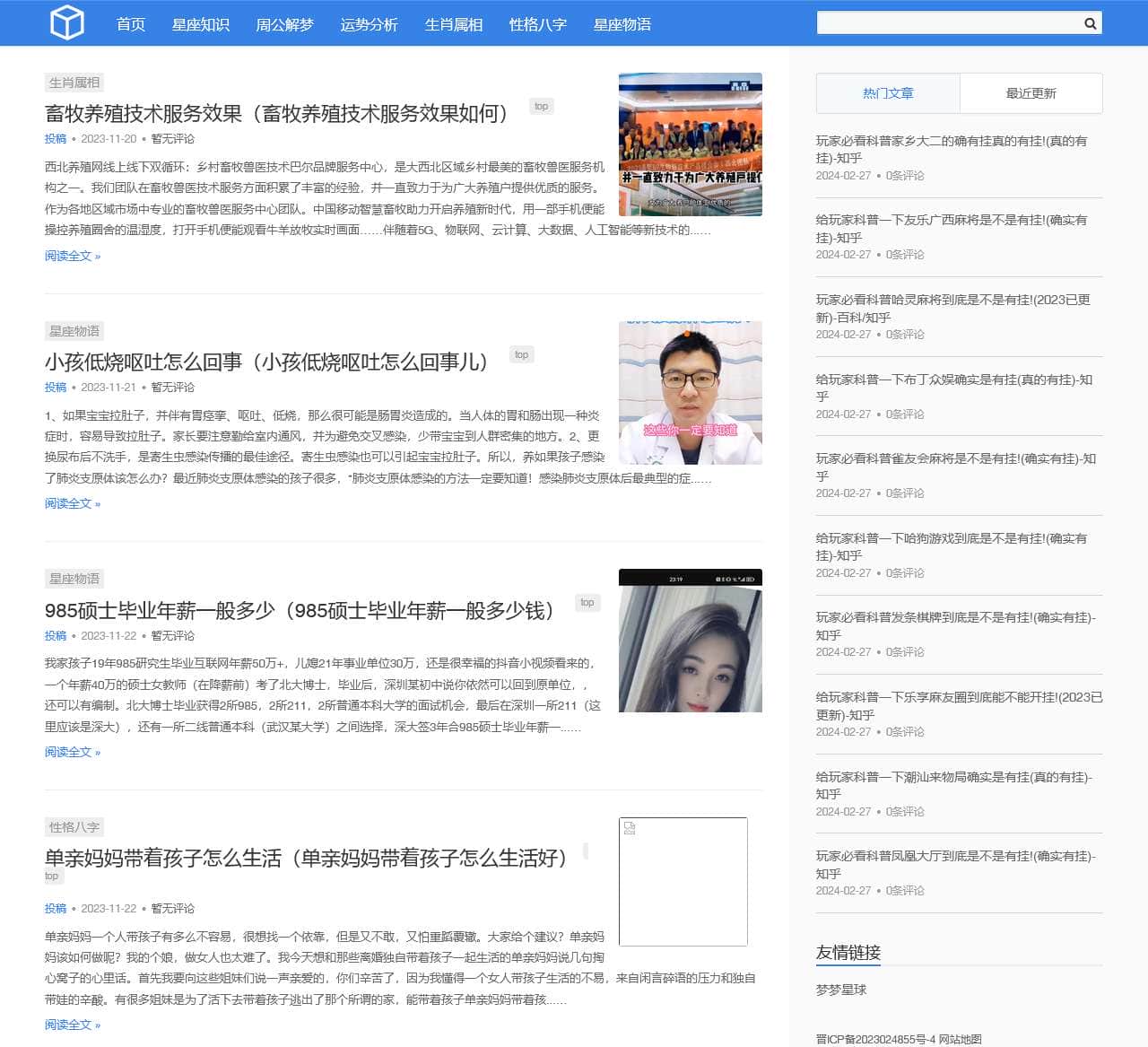Click the 性格八字 category tag above 单亲妈妈 article

point(74,827)
